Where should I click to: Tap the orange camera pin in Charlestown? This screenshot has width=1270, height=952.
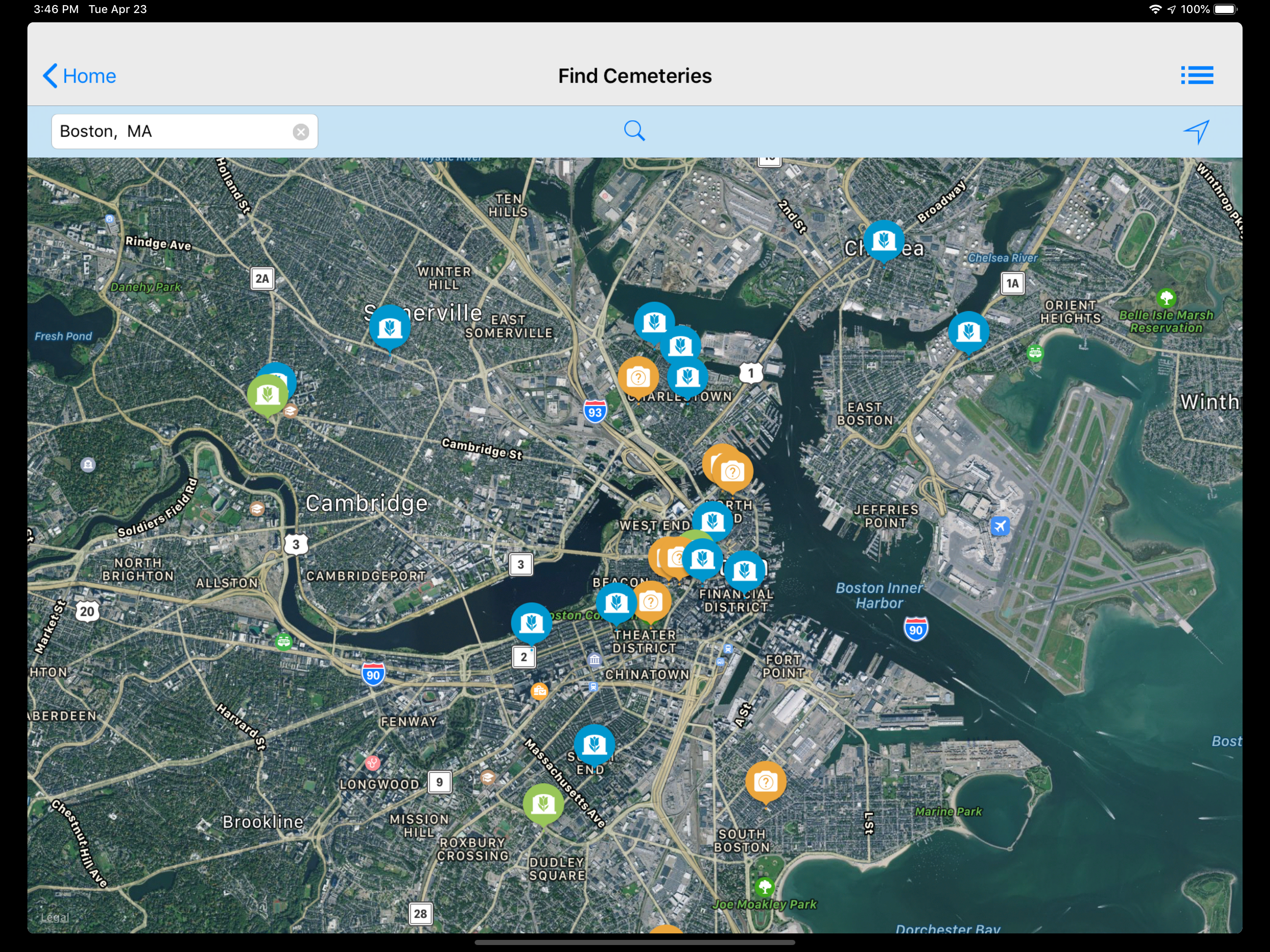click(638, 377)
